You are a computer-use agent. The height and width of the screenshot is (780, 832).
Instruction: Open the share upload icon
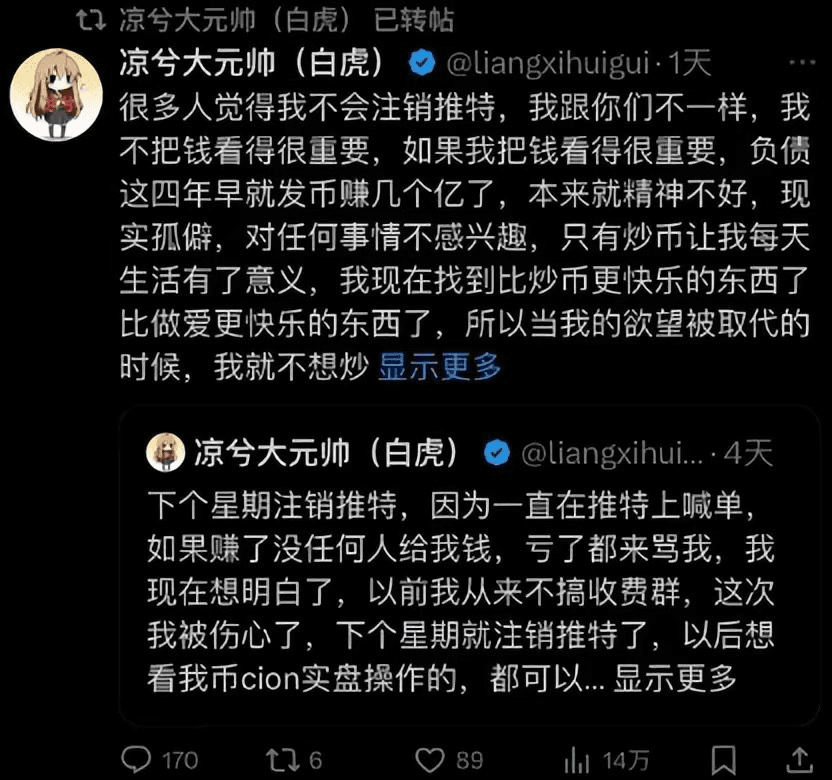tap(800, 759)
